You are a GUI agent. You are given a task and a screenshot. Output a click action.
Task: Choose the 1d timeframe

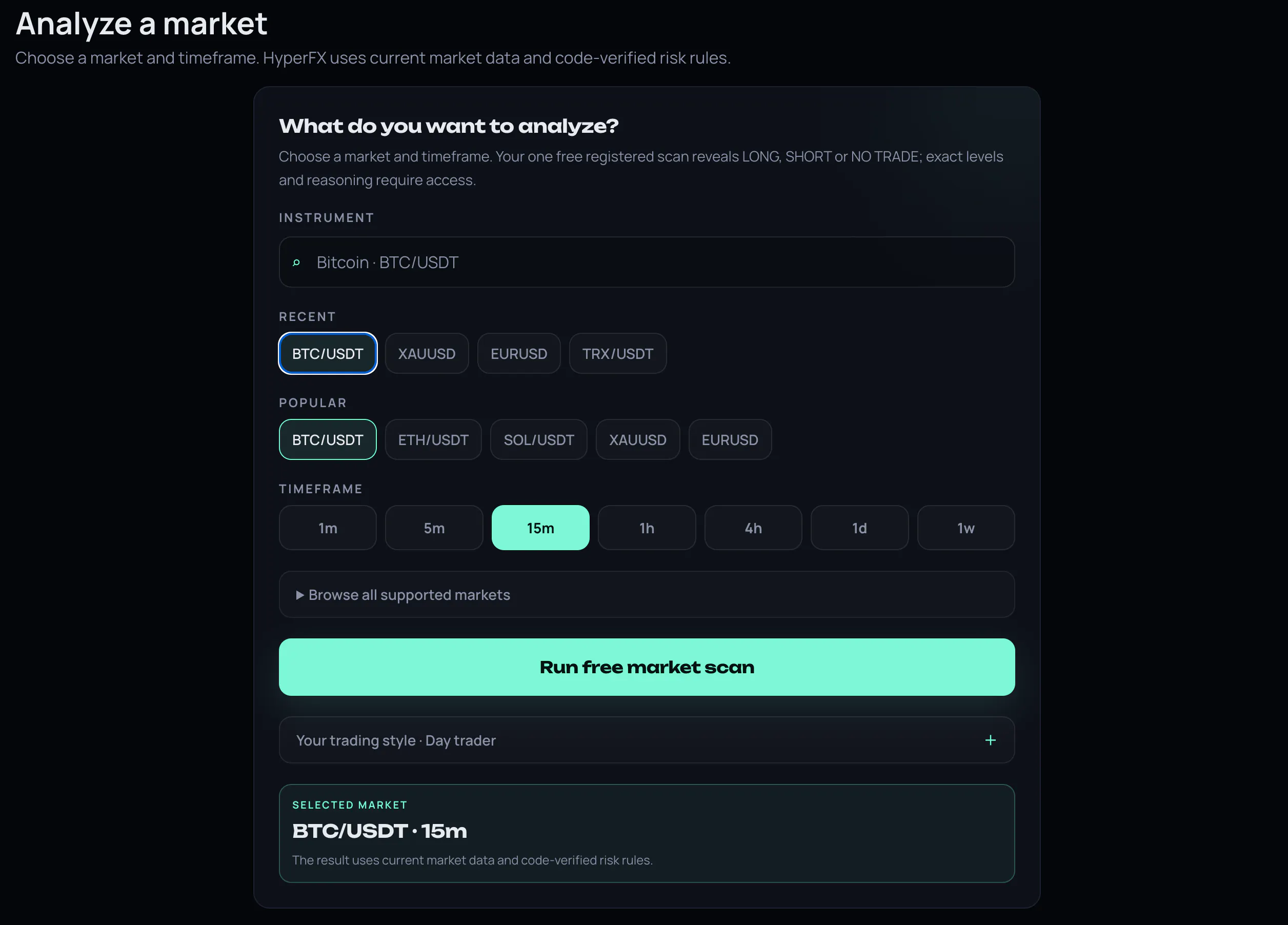(859, 528)
